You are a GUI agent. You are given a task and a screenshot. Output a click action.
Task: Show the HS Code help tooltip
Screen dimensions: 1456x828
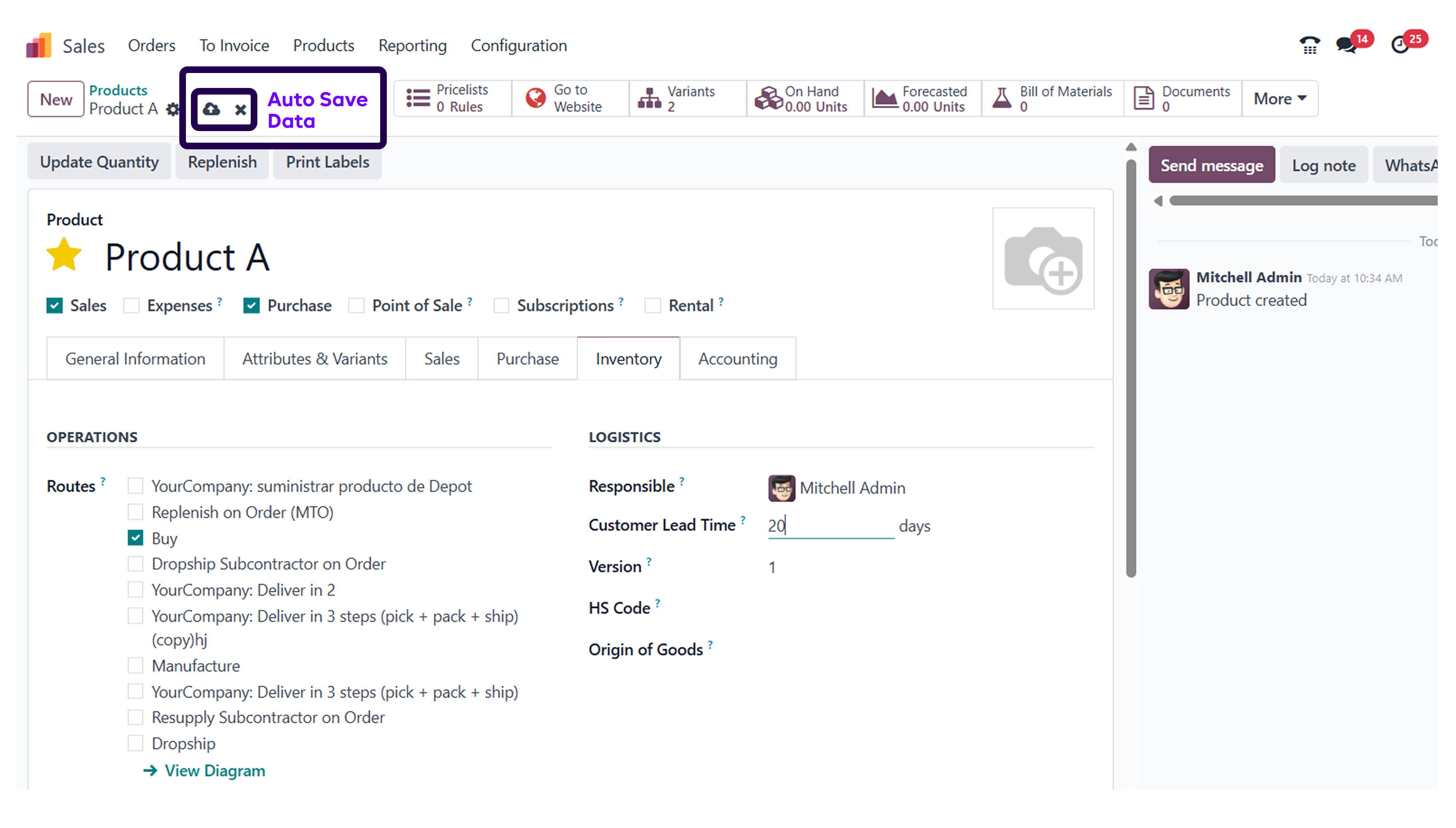tap(657, 603)
